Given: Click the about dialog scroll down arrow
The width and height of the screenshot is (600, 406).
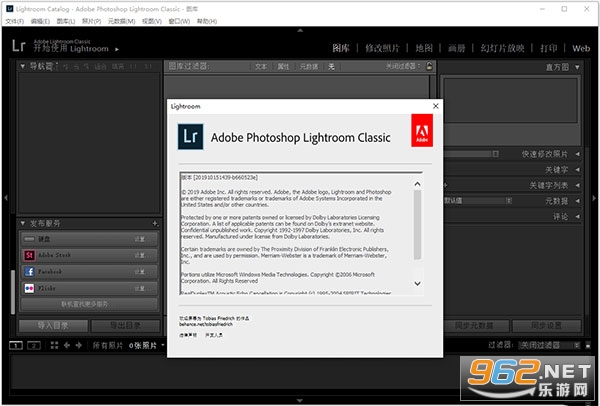Looking at the screenshot, I should 417,284.
